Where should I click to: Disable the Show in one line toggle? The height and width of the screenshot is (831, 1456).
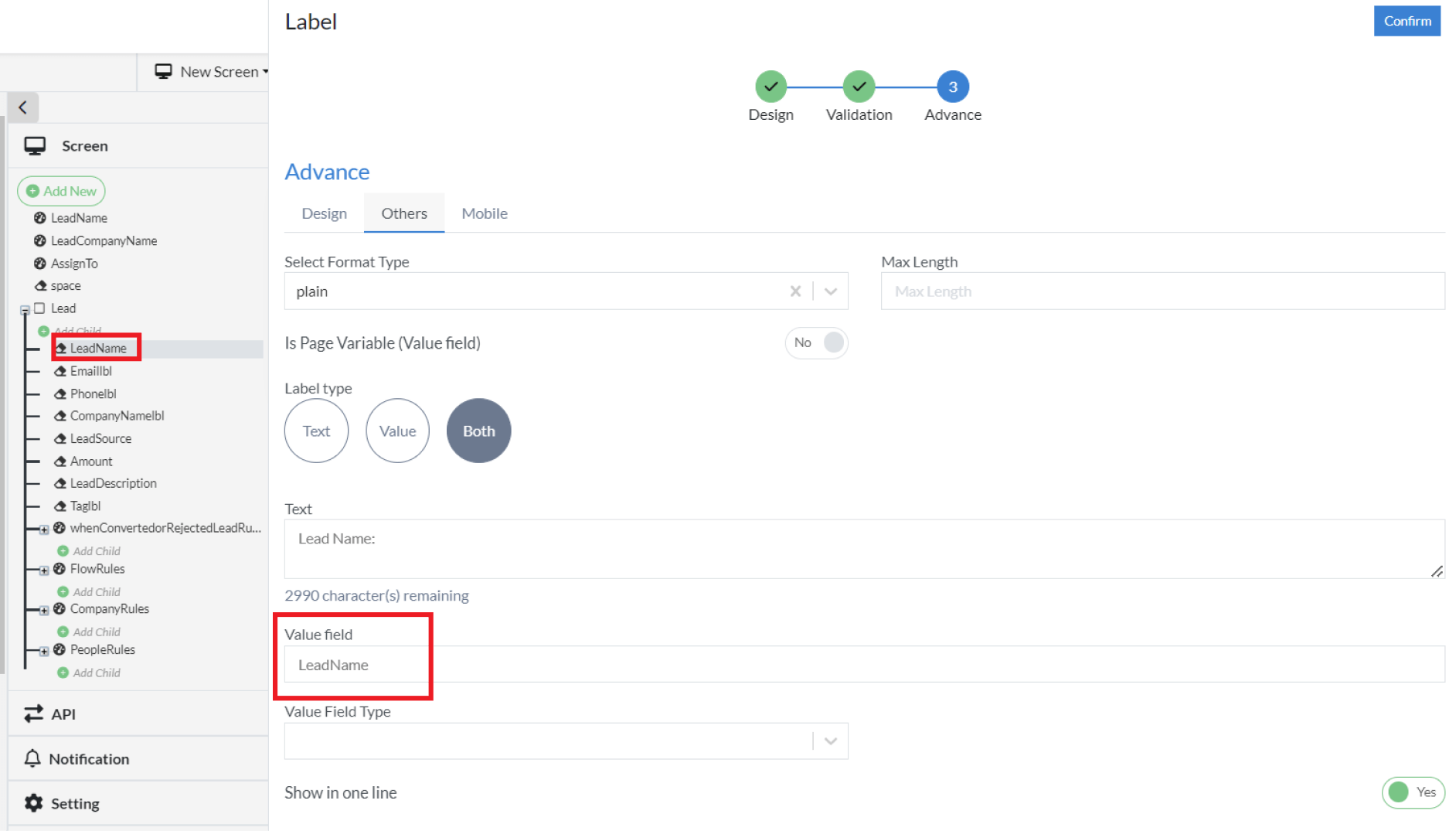(x=1412, y=792)
